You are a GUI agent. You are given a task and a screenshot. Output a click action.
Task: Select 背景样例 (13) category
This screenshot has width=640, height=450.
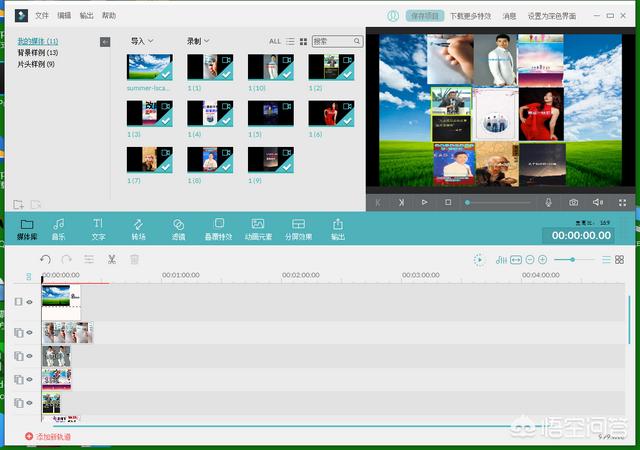pyautogui.click(x=38, y=53)
